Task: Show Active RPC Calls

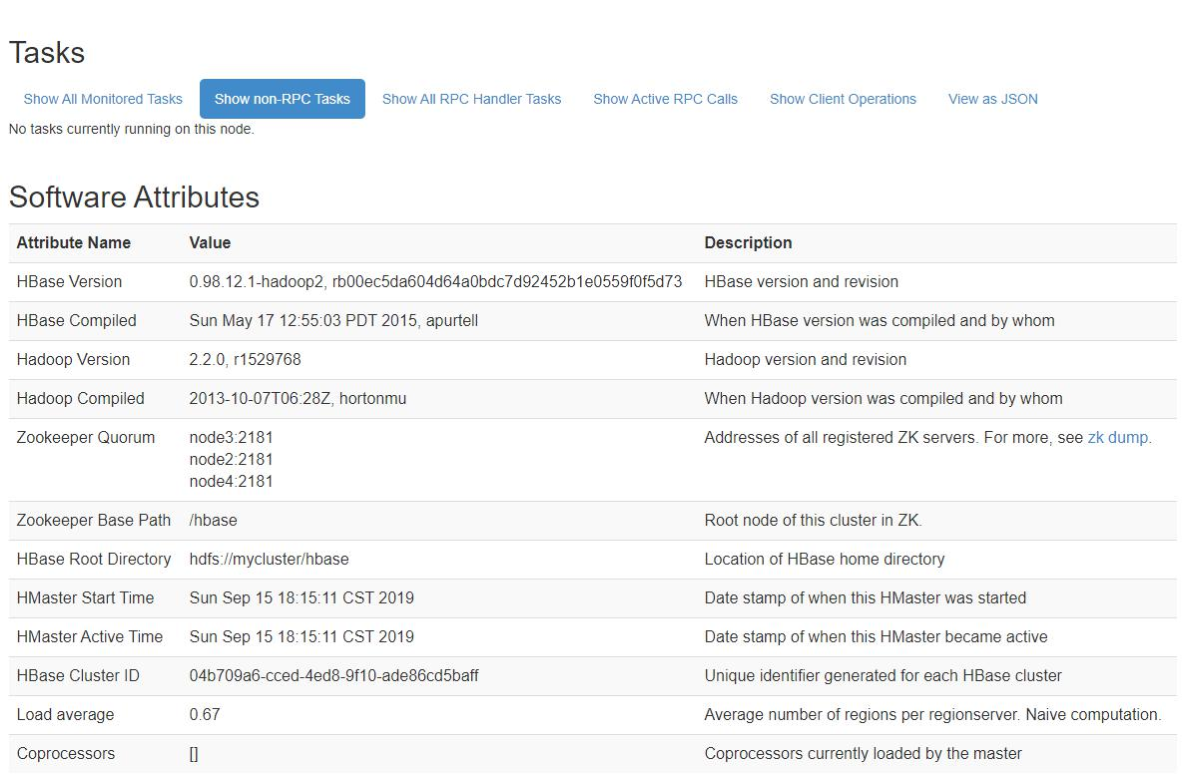Action: point(665,99)
